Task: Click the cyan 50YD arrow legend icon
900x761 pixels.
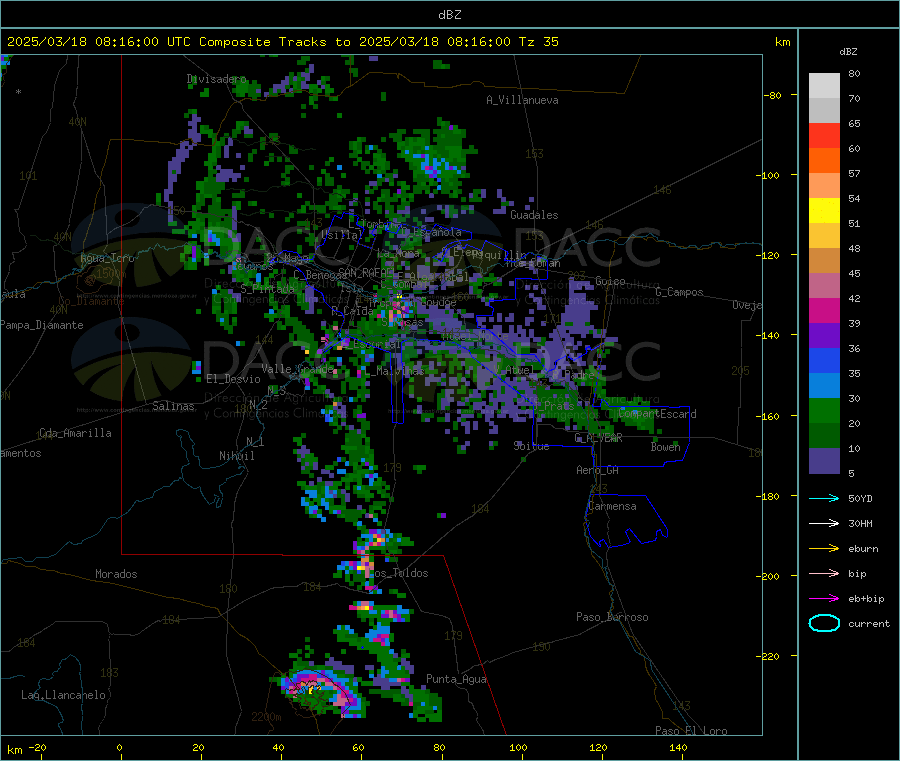Action: pos(824,498)
